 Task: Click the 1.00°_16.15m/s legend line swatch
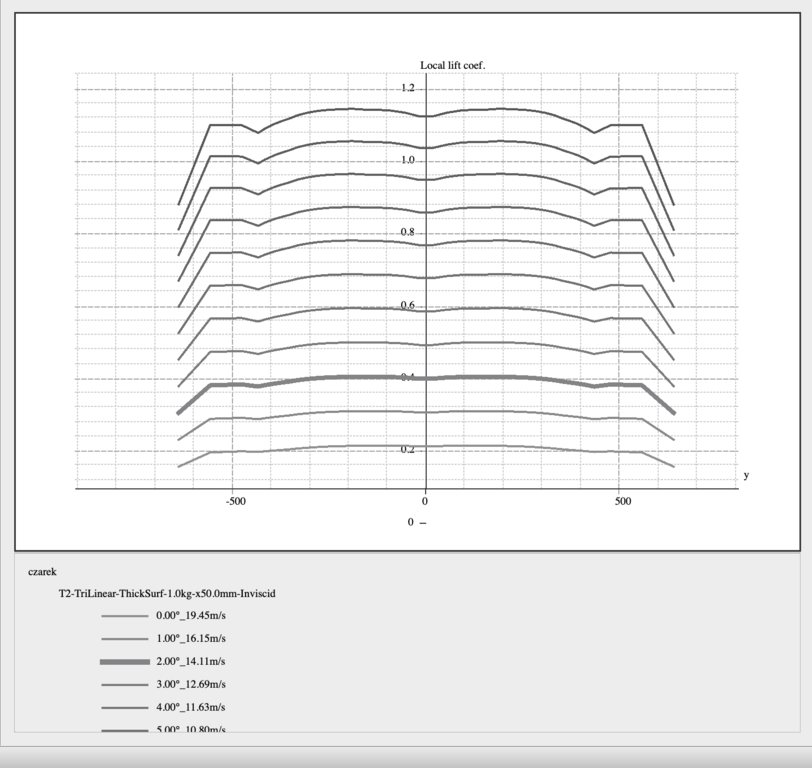pyautogui.click(x=124, y=638)
